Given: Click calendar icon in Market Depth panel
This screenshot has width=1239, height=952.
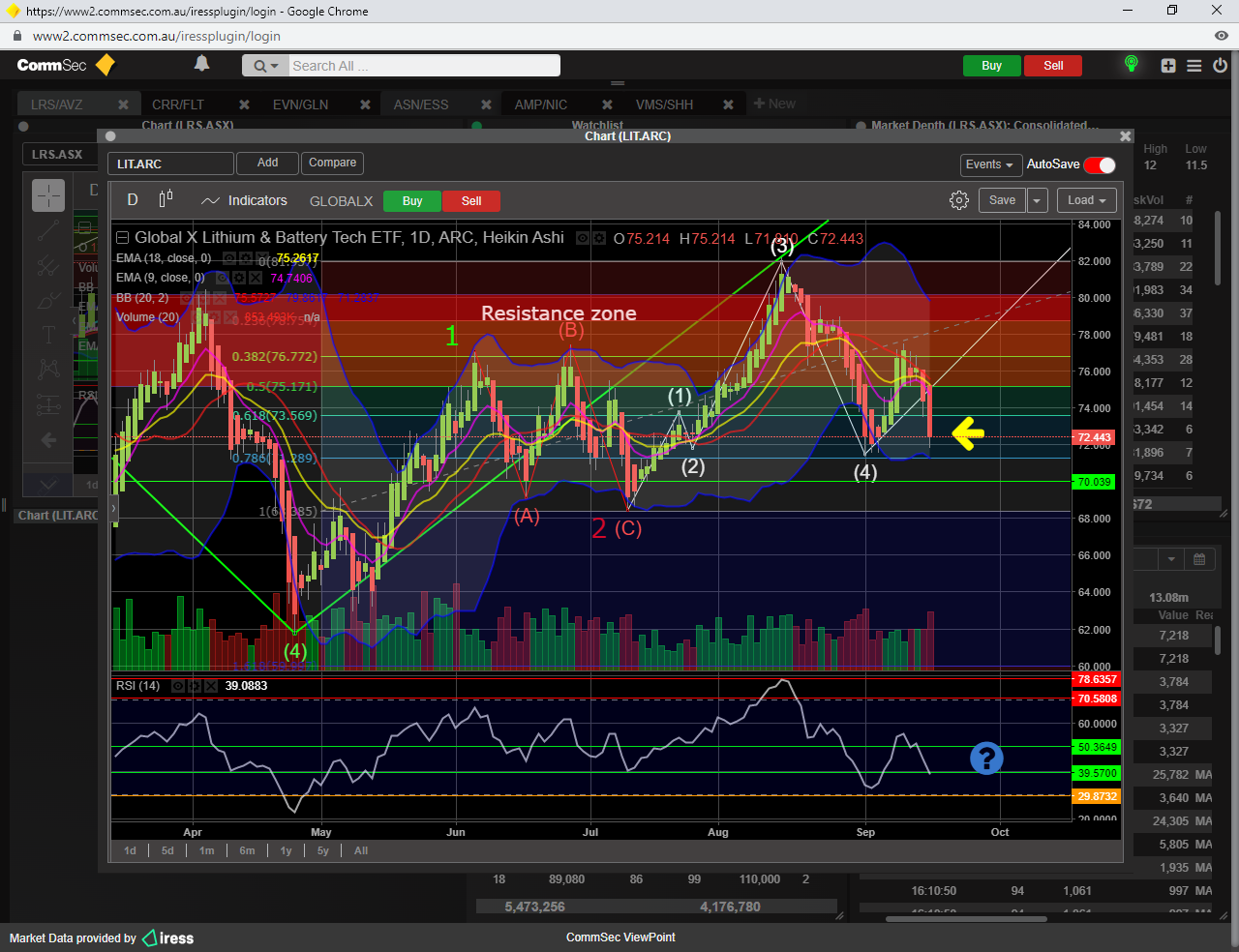Looking at the screenshot, I should (x=1199, y=559).
